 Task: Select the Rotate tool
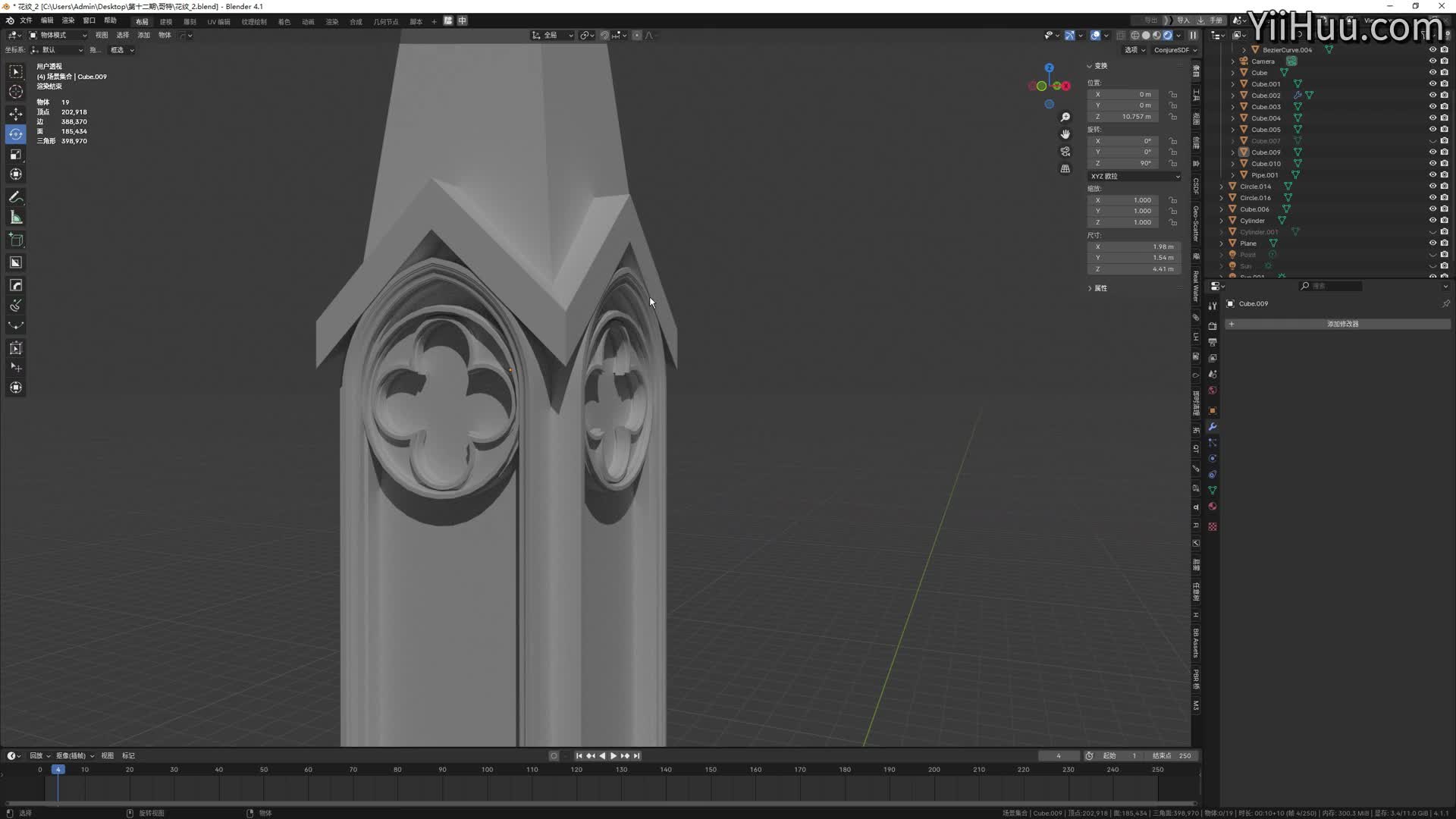click(16, 134)
